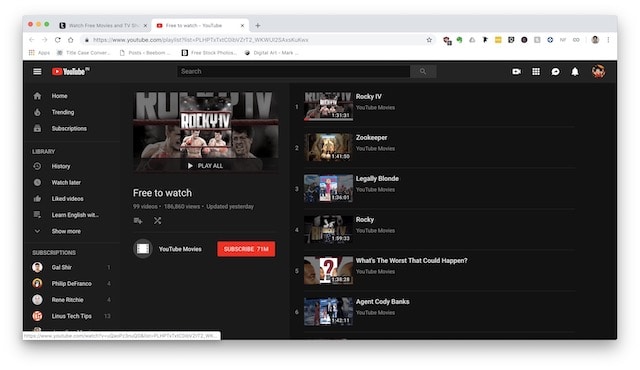Image resolution: width=640 pixels, height=370 pixels.
Task: Bookmark page with the star icon
Action: [x=429, y=40]
